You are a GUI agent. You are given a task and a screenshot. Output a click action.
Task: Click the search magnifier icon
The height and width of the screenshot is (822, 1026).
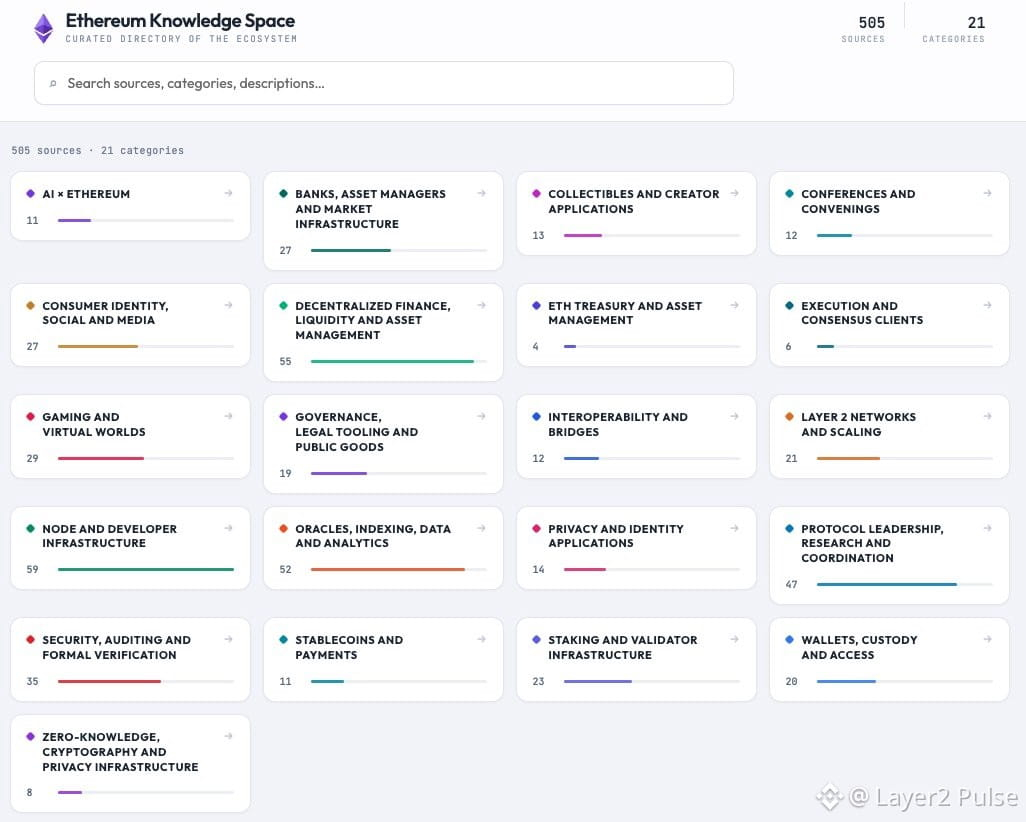(x=53, y=84)
